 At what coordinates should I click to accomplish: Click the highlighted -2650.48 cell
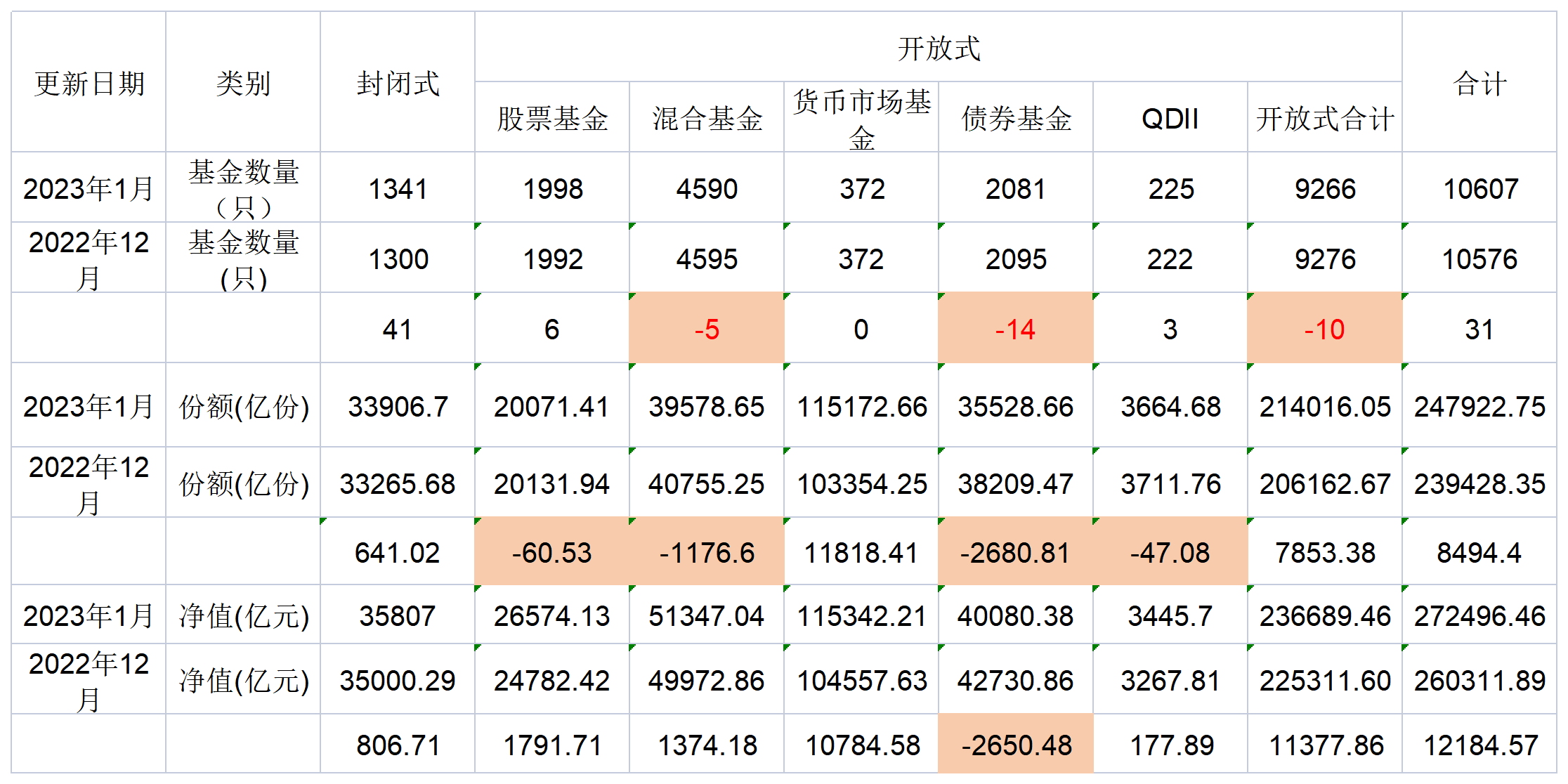[x=1016, y=745]
